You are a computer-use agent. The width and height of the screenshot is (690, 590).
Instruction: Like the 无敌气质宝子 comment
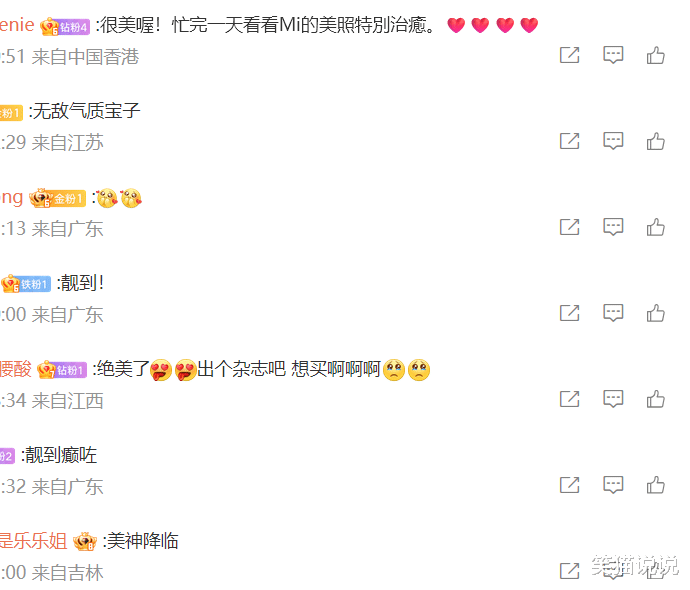pyautogui.click(x=655, y=142)
